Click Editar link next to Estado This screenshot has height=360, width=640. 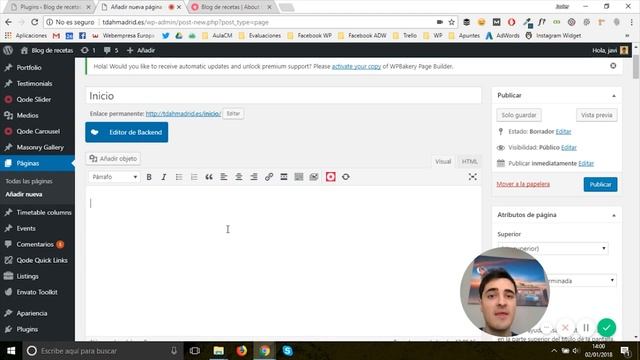click(563, 131)
